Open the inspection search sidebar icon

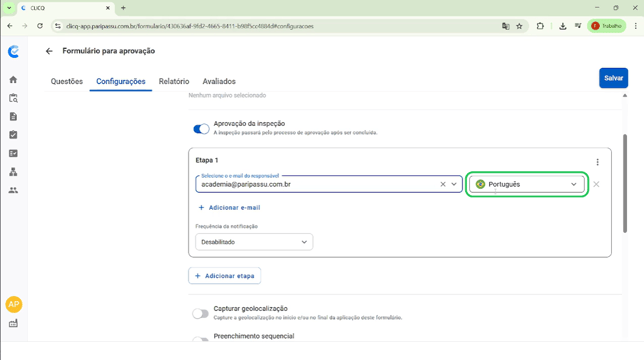click(13, 98)
